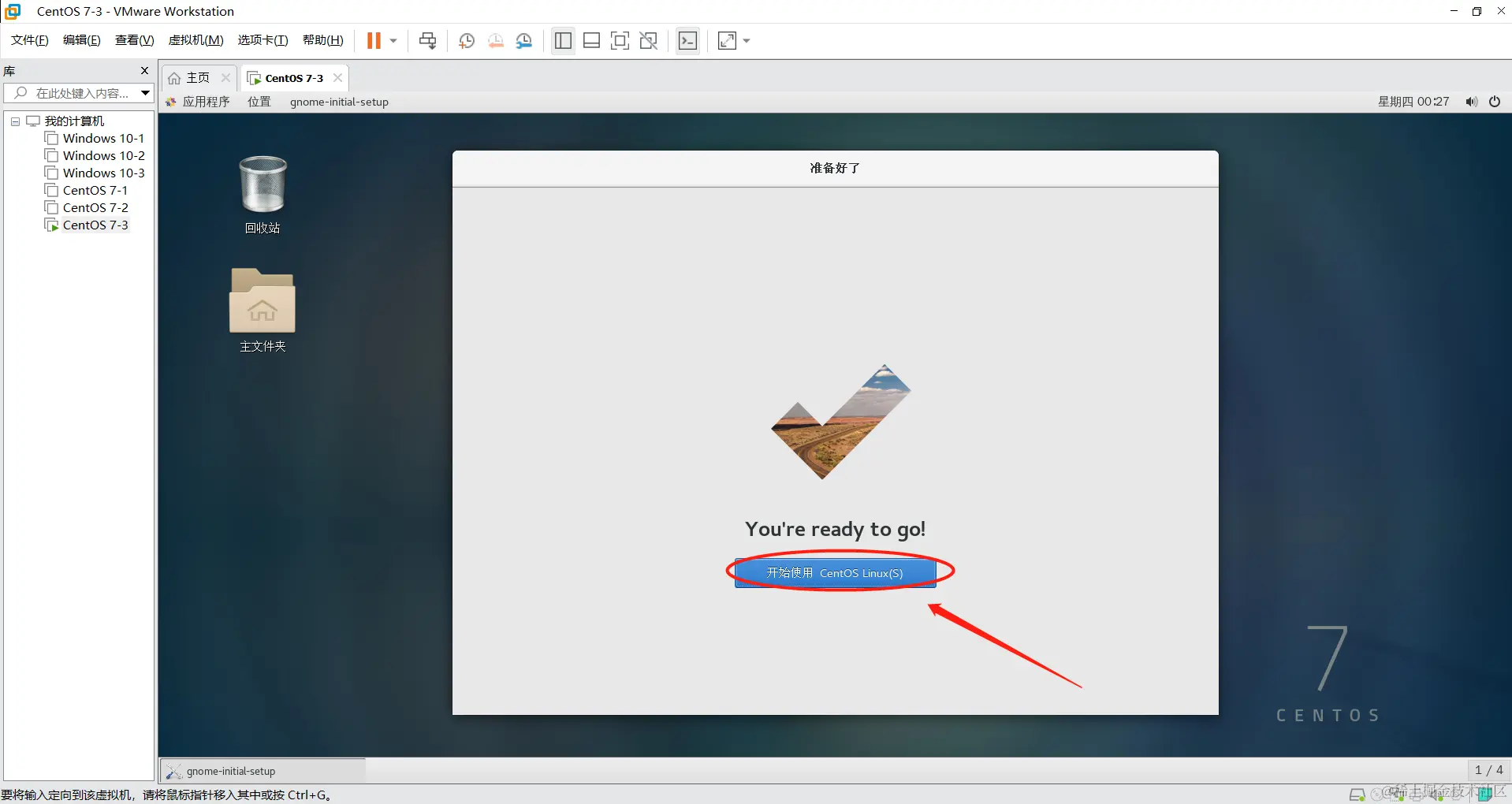Close the 主页 tab
Screen dimensions: 1512x804
225,78
